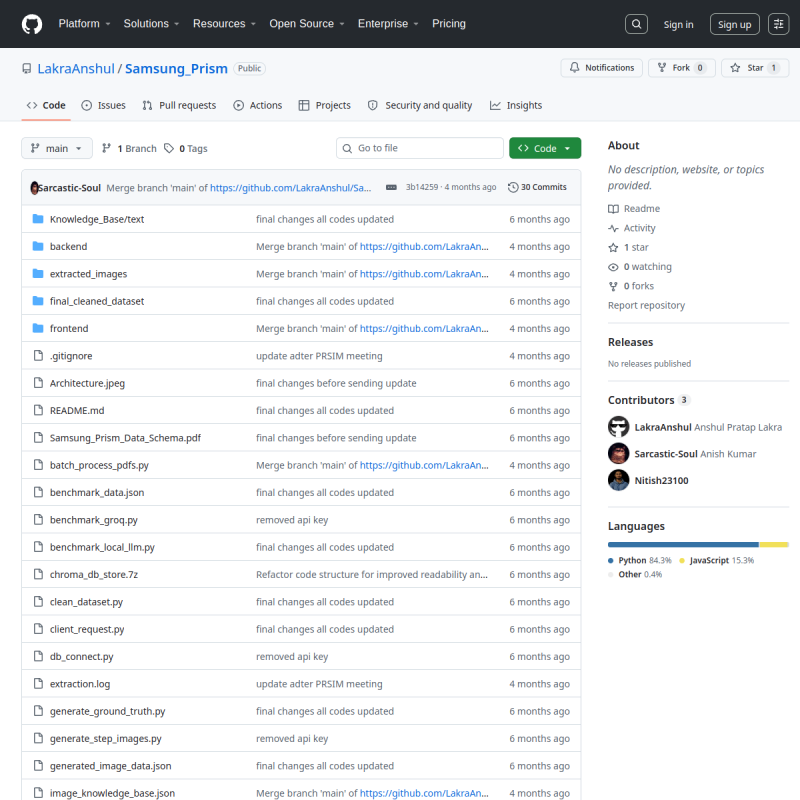Open the backend folder
Image resolution: width=800 pixels, height=800 pixels.
pos(68,246)
